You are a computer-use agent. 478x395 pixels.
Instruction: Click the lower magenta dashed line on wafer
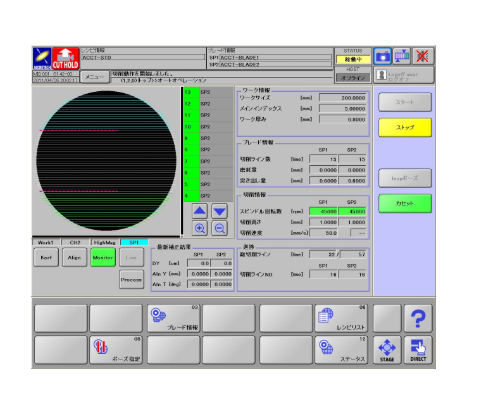point(79,191)
